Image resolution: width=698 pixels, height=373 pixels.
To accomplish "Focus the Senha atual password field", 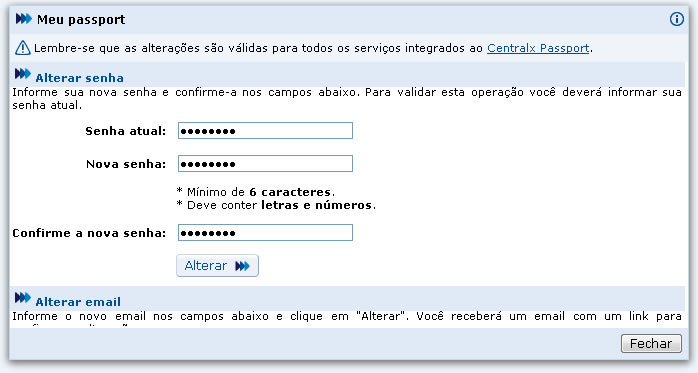I will [x=265, y=131].
